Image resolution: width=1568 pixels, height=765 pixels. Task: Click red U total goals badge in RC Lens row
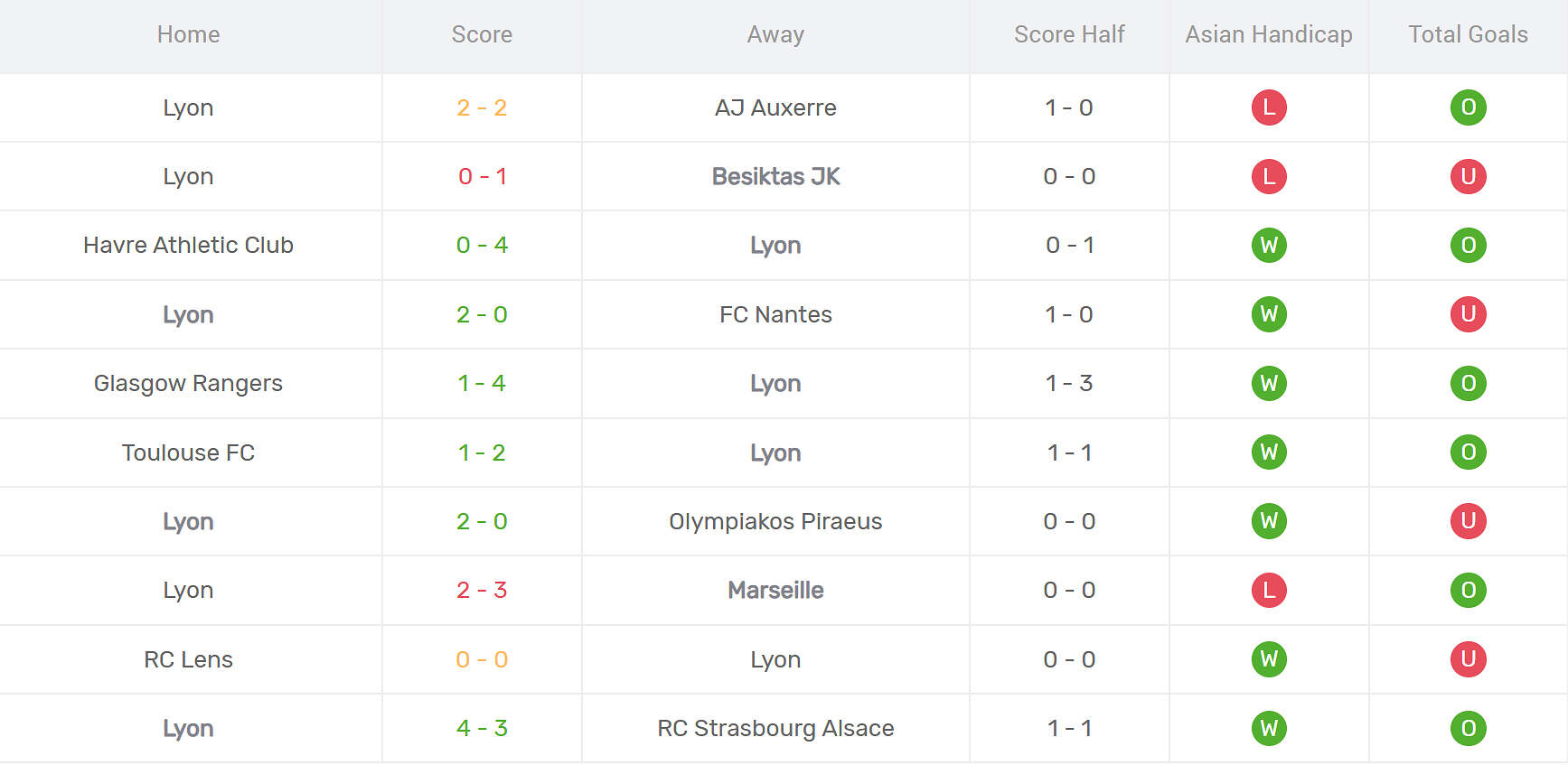click(x=1468, y=659)
